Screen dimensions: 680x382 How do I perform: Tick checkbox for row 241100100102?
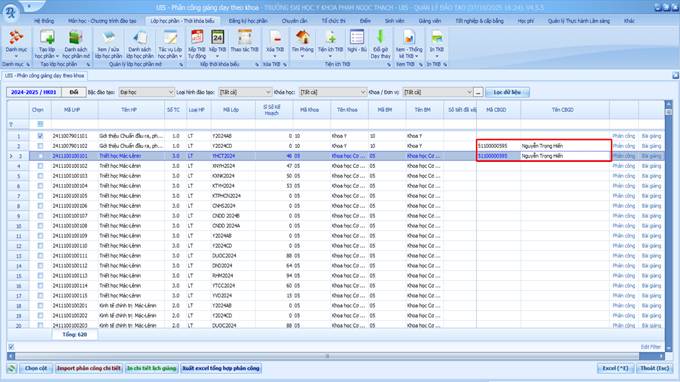pos(40,166)
